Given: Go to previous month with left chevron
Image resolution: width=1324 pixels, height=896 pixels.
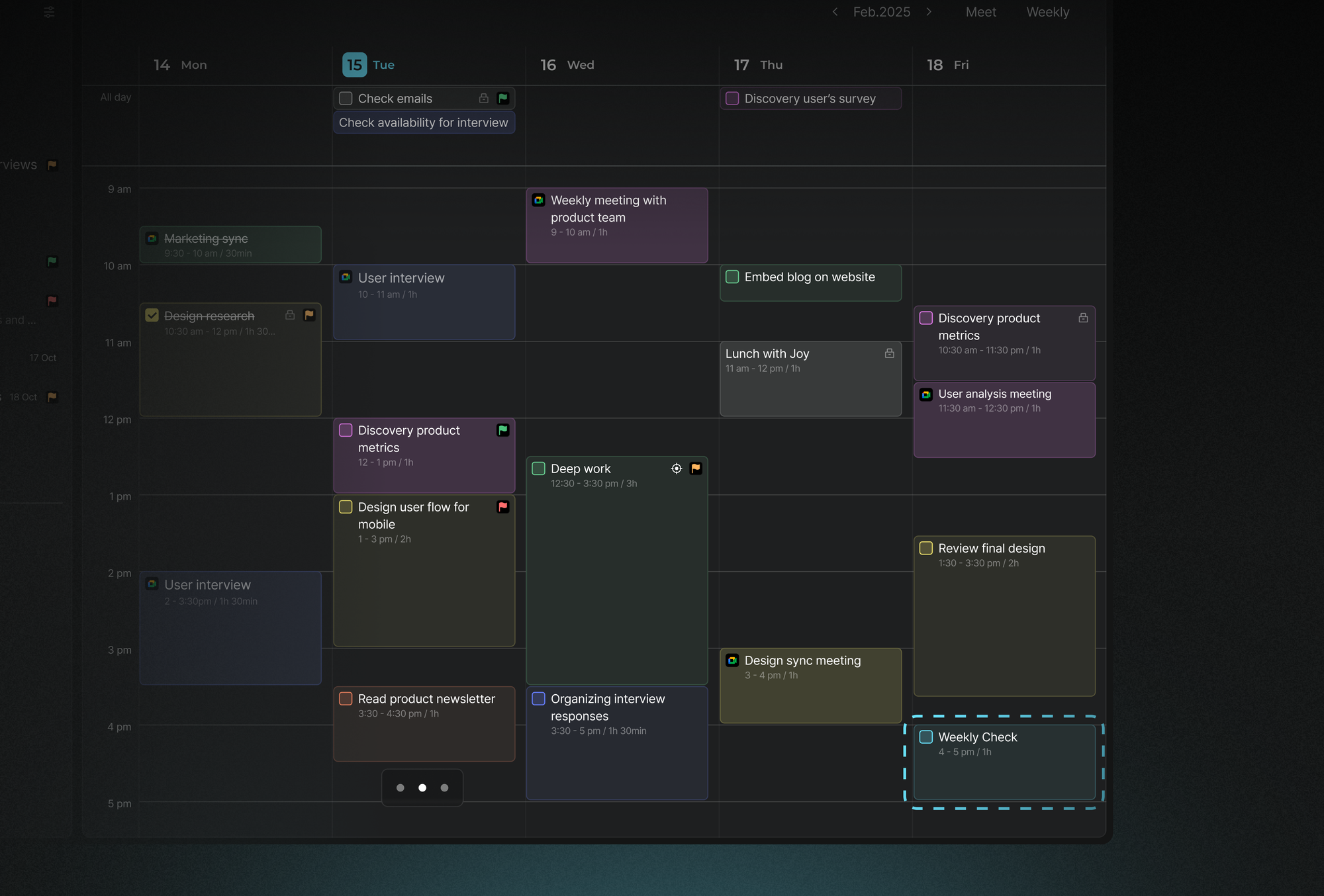Looking at the screenshot, I should click(x=835, y=11).
